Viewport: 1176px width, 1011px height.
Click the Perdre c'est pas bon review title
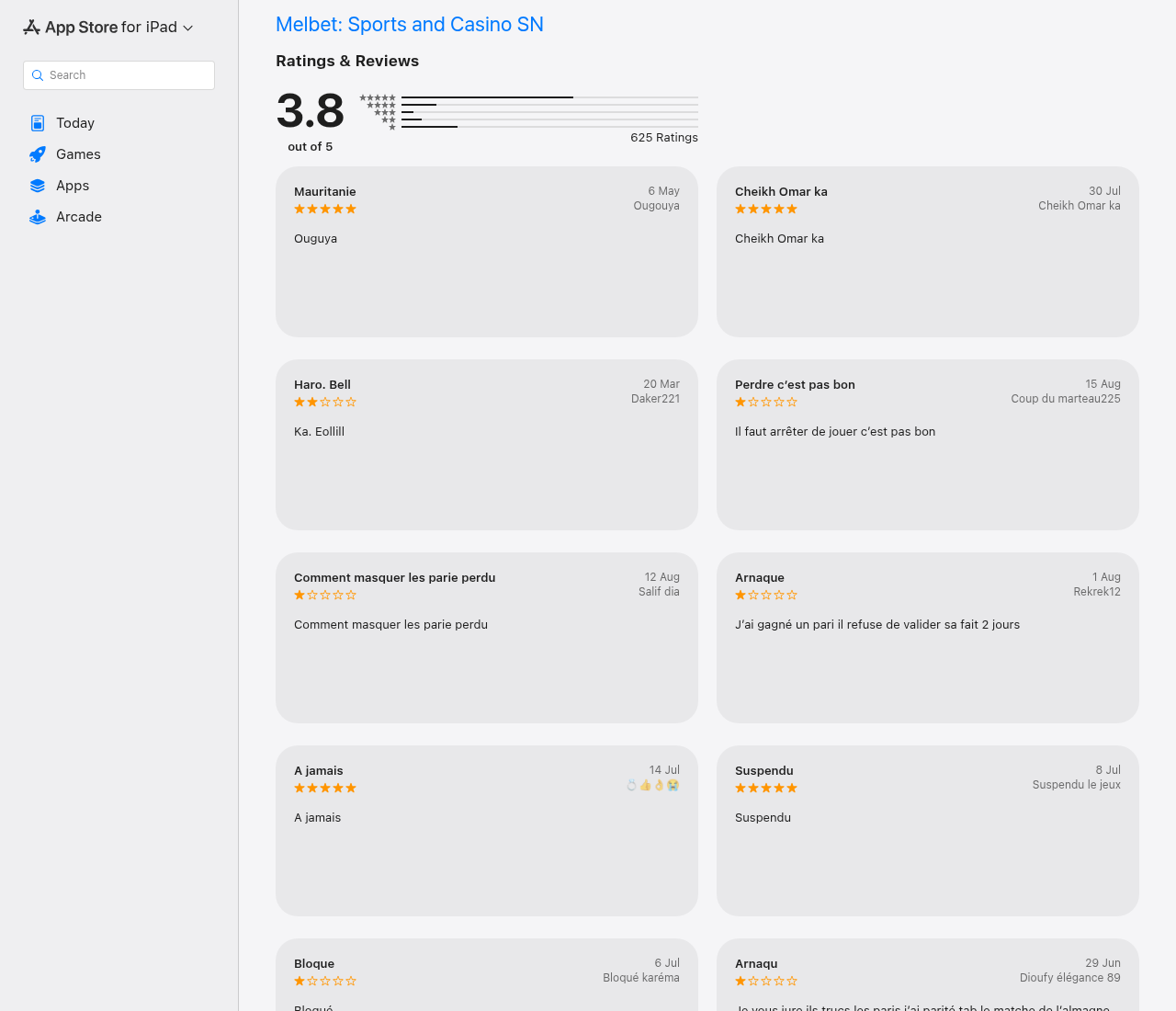pyautogui.click(x=795, y=385)
